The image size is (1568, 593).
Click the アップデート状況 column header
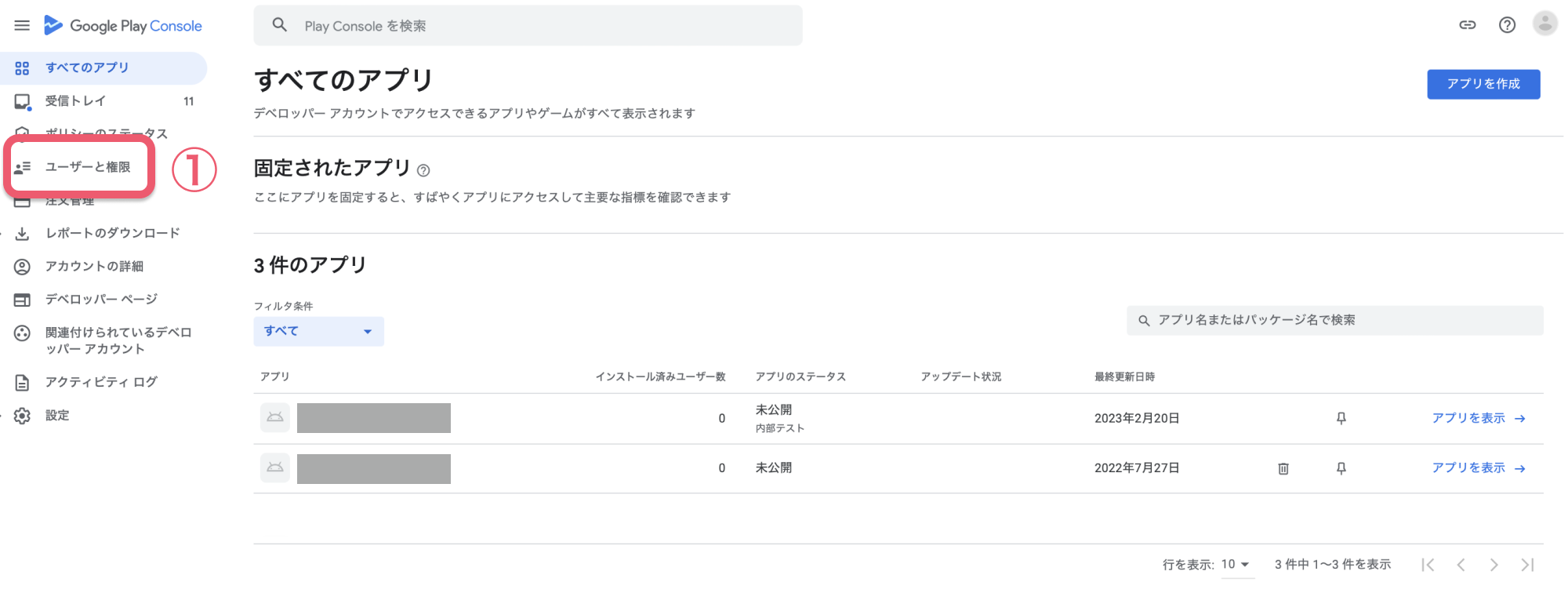click(x=961, y=377)
